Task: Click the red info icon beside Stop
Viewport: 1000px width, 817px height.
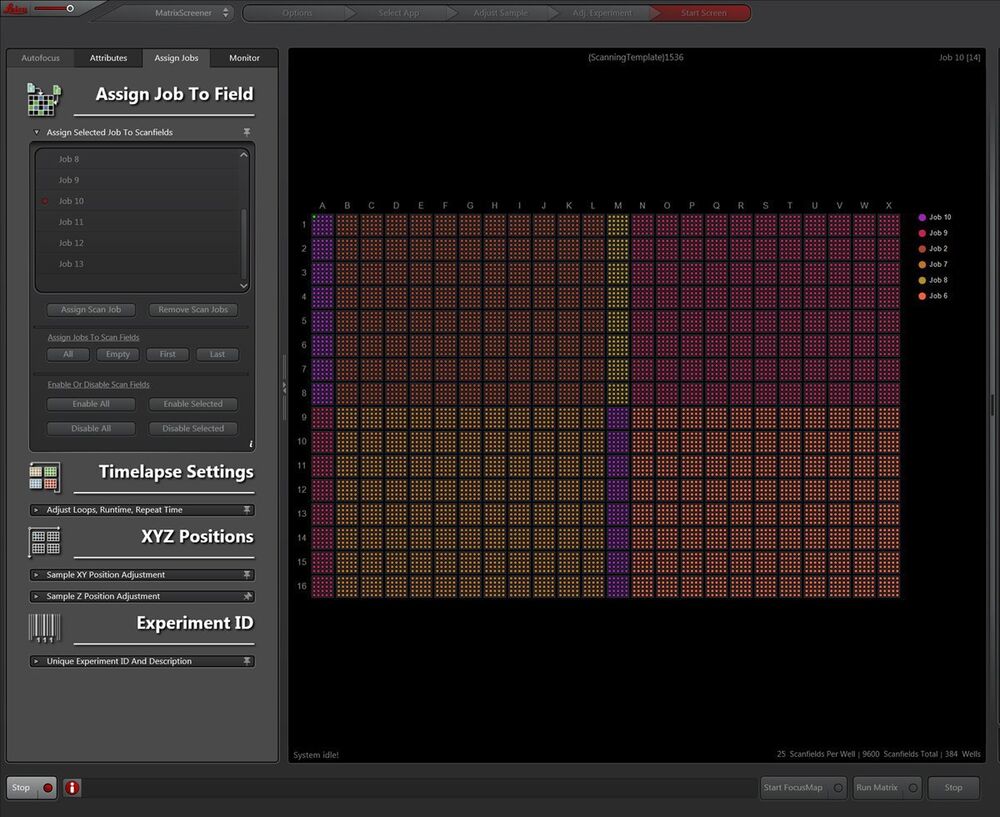Action: click(73, 788)
